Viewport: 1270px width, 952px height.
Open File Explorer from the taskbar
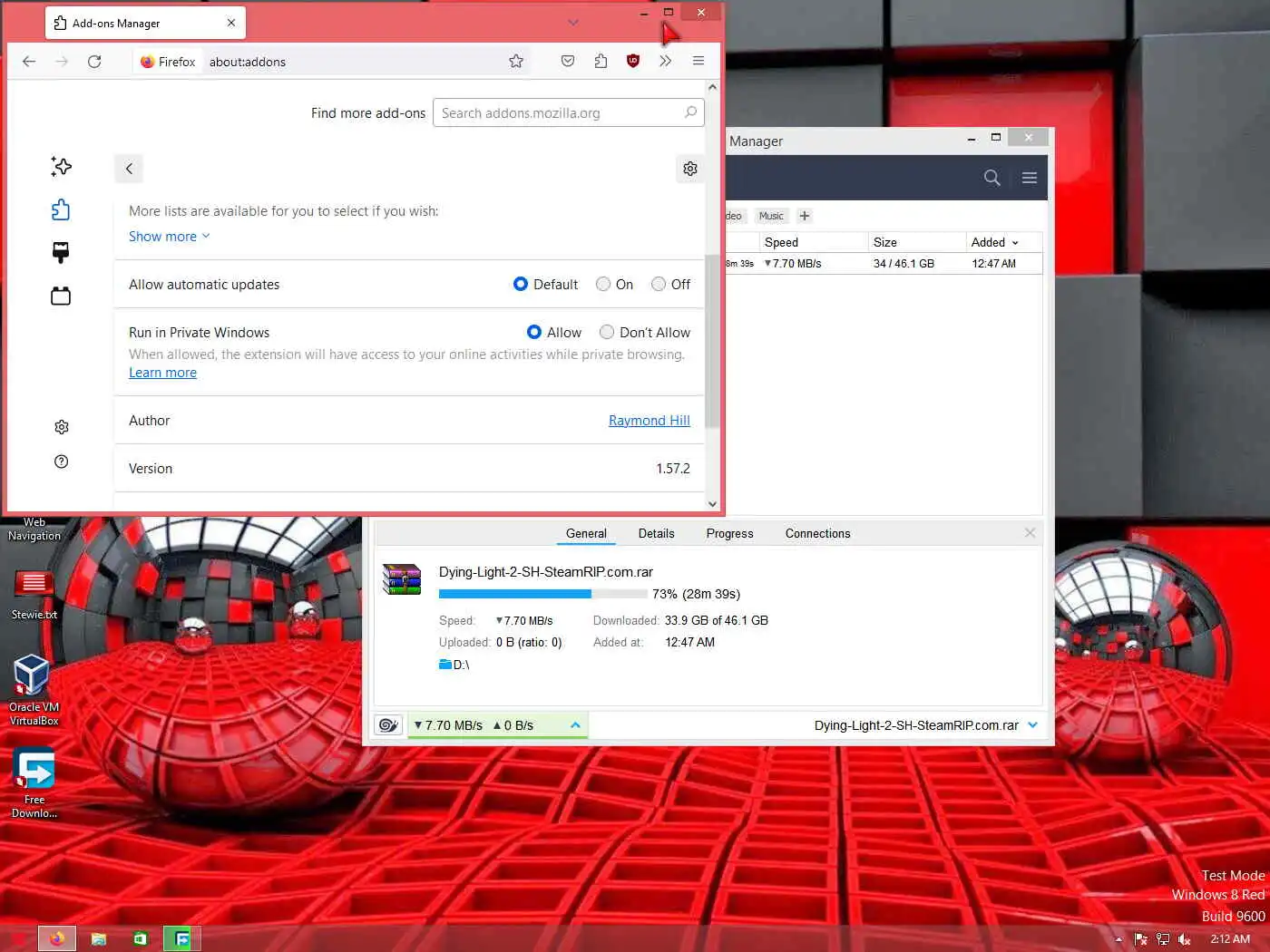click(x=99, y=938)
